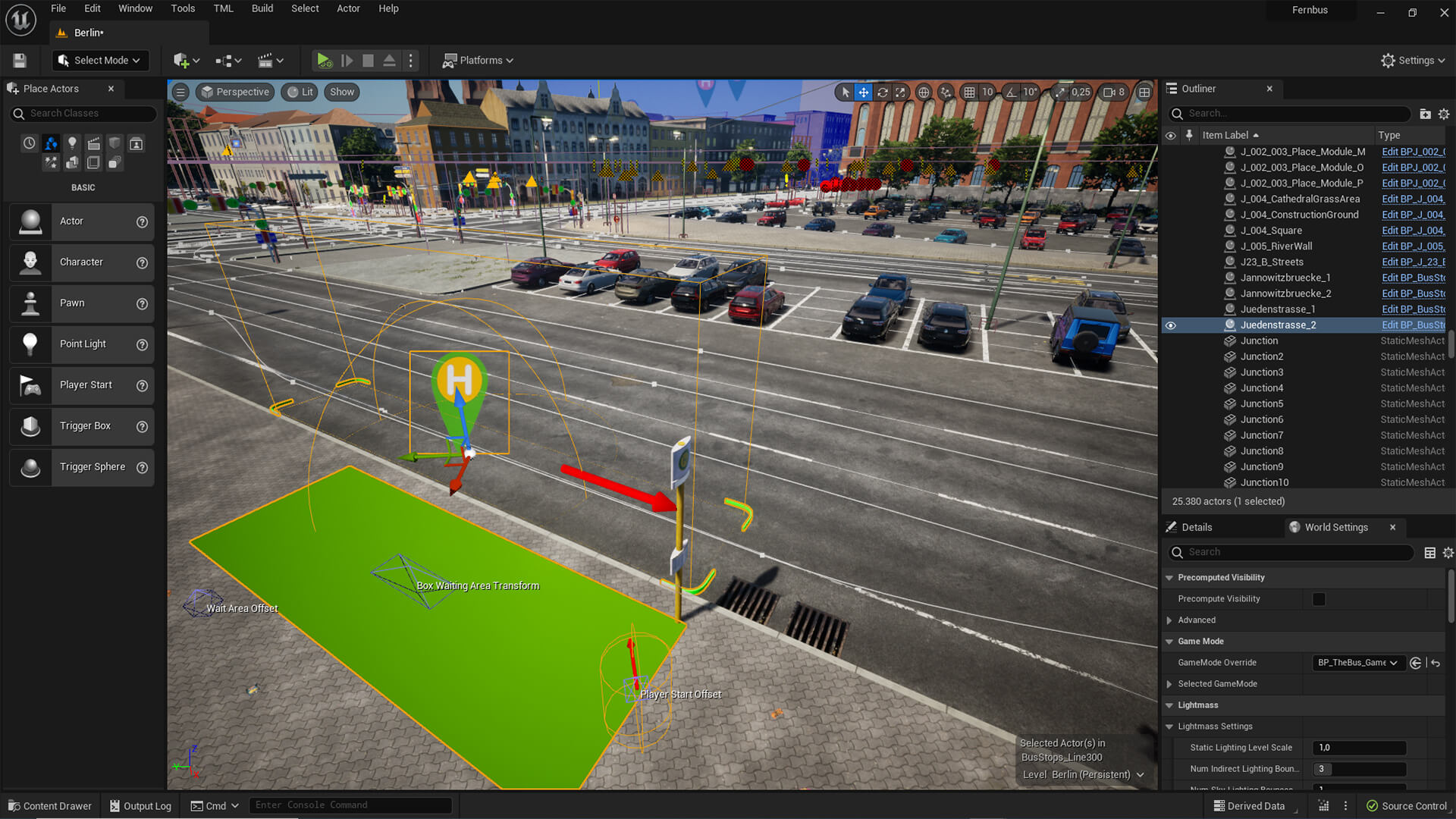Image resolution: width=1456 pixels, height=819 pixels.
Task: Open the Select Mode dropdown
Action: (x=100, y=61)
